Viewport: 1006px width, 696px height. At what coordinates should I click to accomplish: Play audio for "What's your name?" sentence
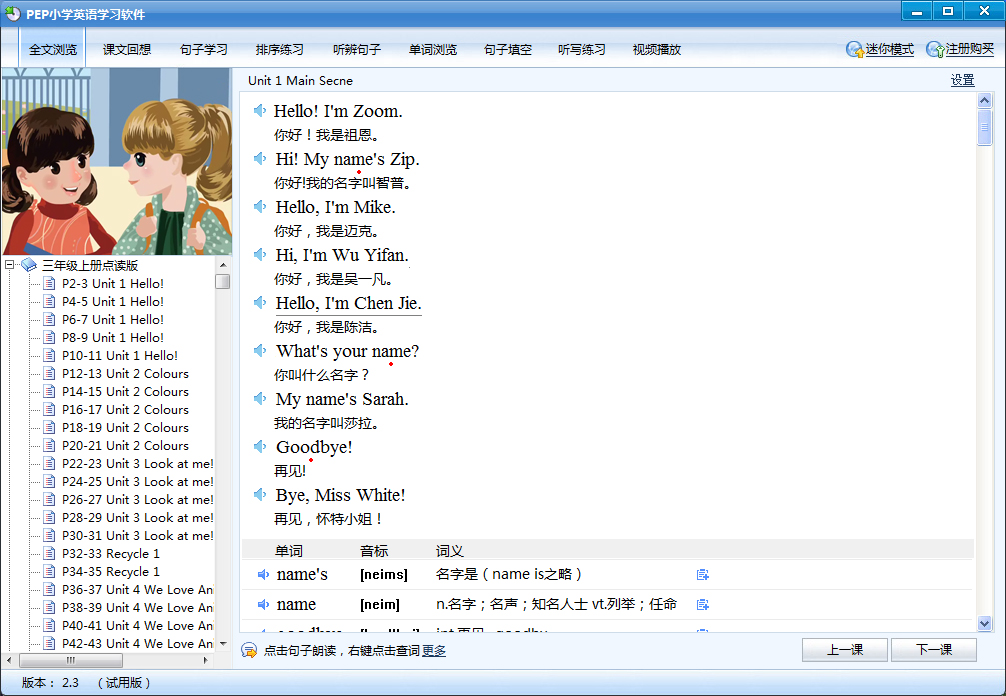[x=260, y=351]
